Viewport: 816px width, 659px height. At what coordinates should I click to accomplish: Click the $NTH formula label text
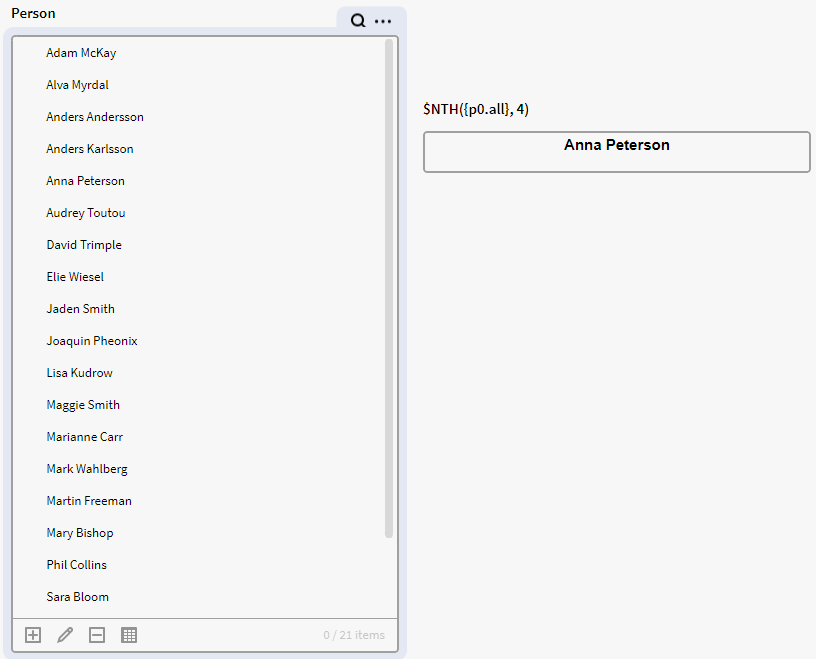[x=476, y=109]
